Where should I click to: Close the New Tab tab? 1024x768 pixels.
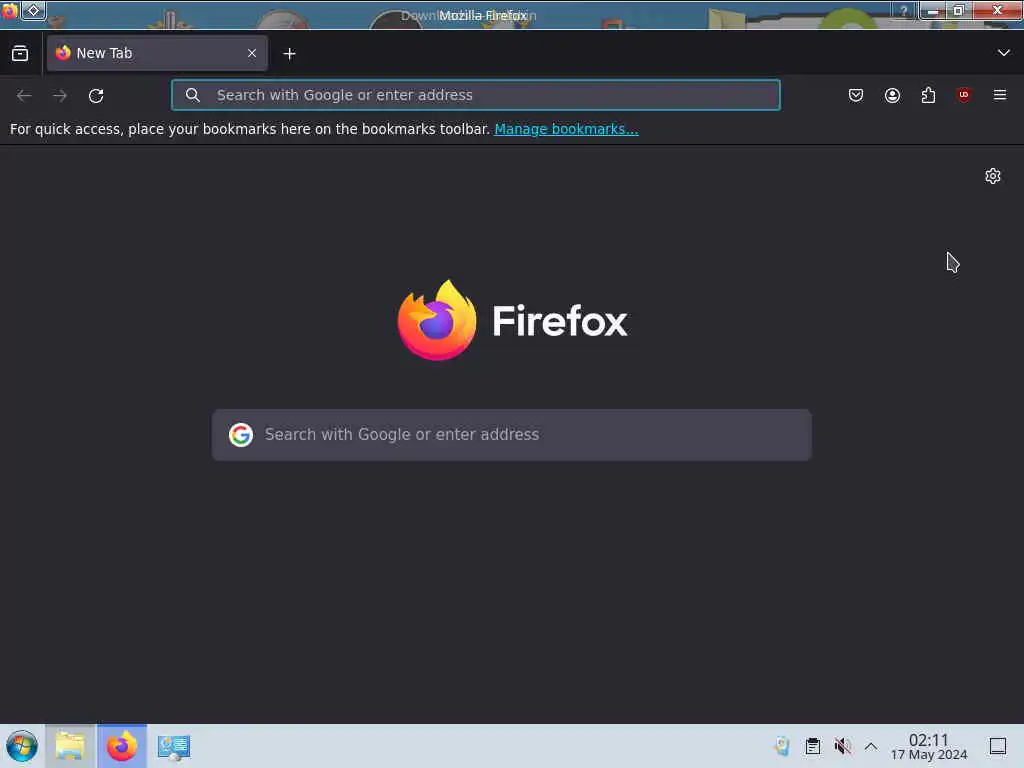tap(252, 54)
